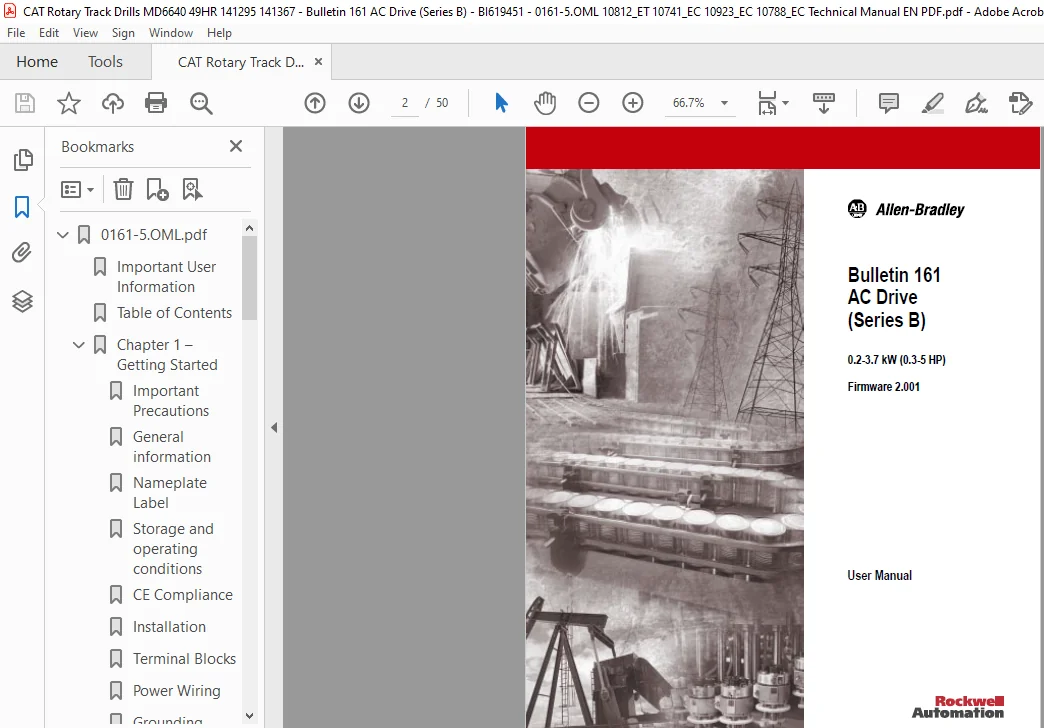Click the Fit page width icon
The width and height of the screenshot is (1044, 728).
[767, 103]
